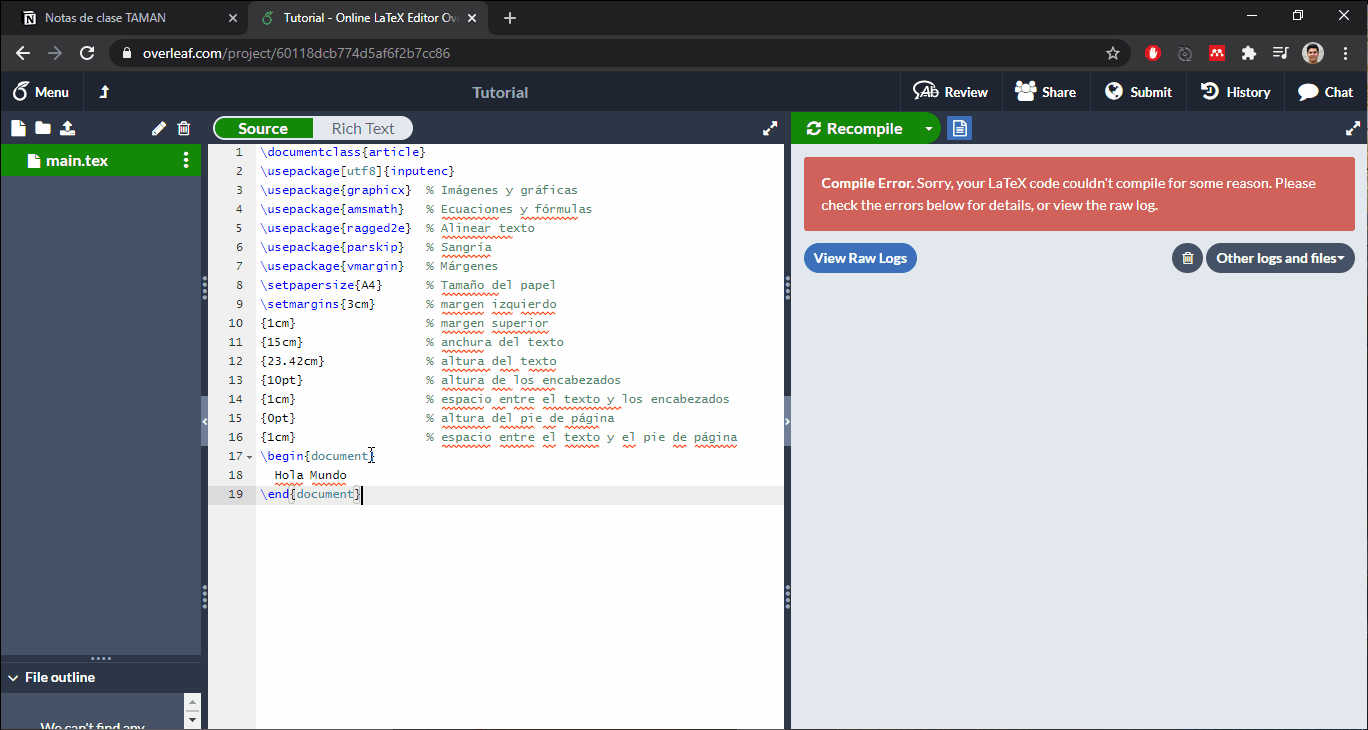Collapse the begin document fold arrow
This screenshot has width=1368, height=730.
point(249,457)
